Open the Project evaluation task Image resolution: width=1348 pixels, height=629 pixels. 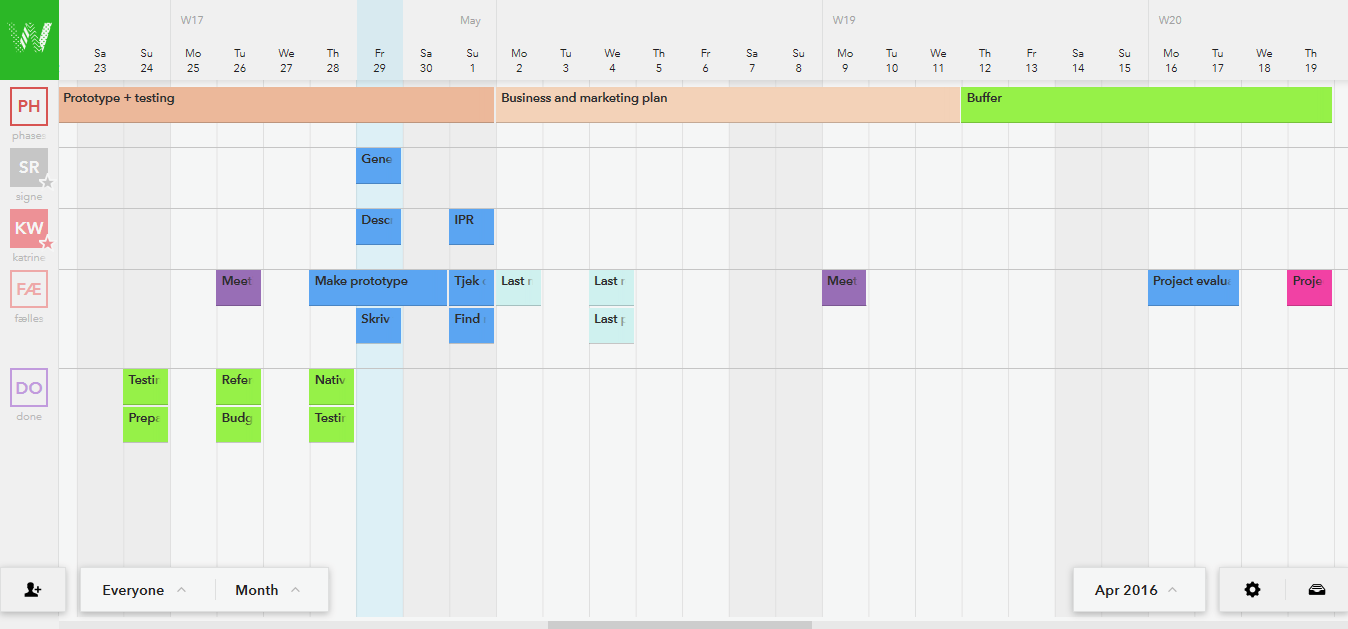point(1193,288)
